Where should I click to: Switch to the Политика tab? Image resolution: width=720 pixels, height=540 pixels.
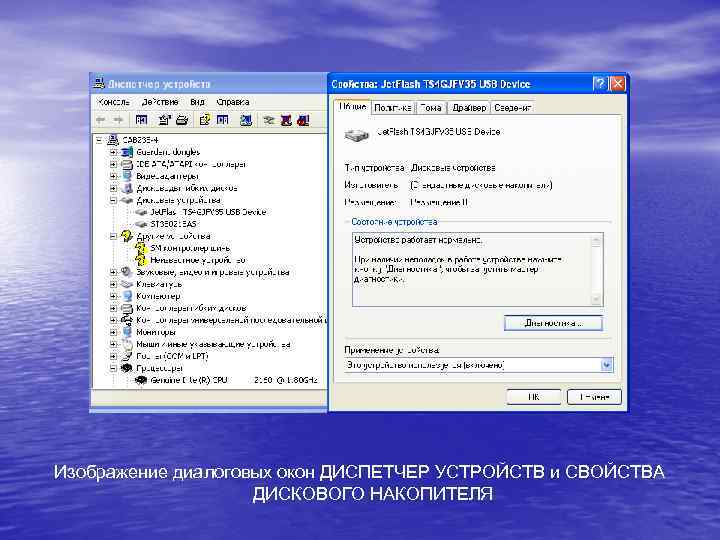click(x=393, y=108)
